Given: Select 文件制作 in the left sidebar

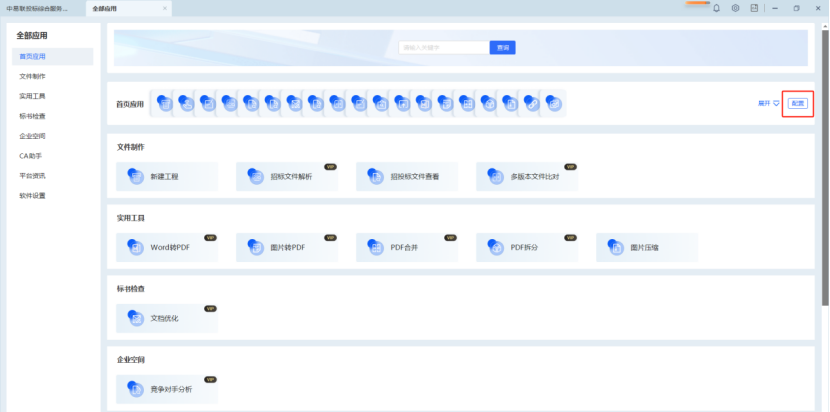Looking at the screenshot, I should (x=32, y=76).
